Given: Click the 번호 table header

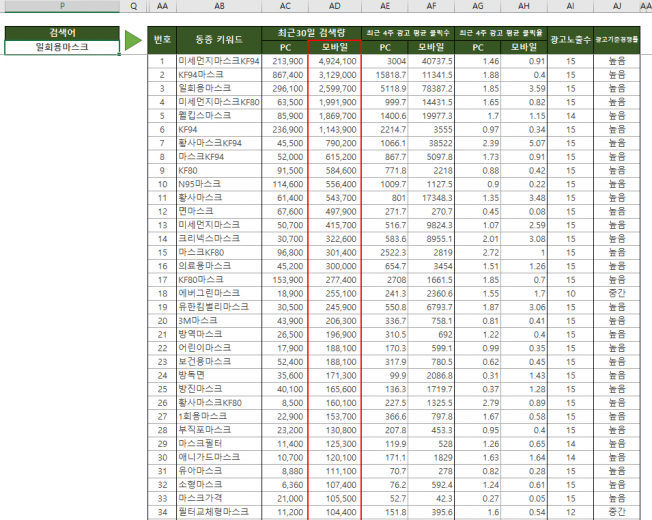Looking at the screenshot, I should coord(162,40).
